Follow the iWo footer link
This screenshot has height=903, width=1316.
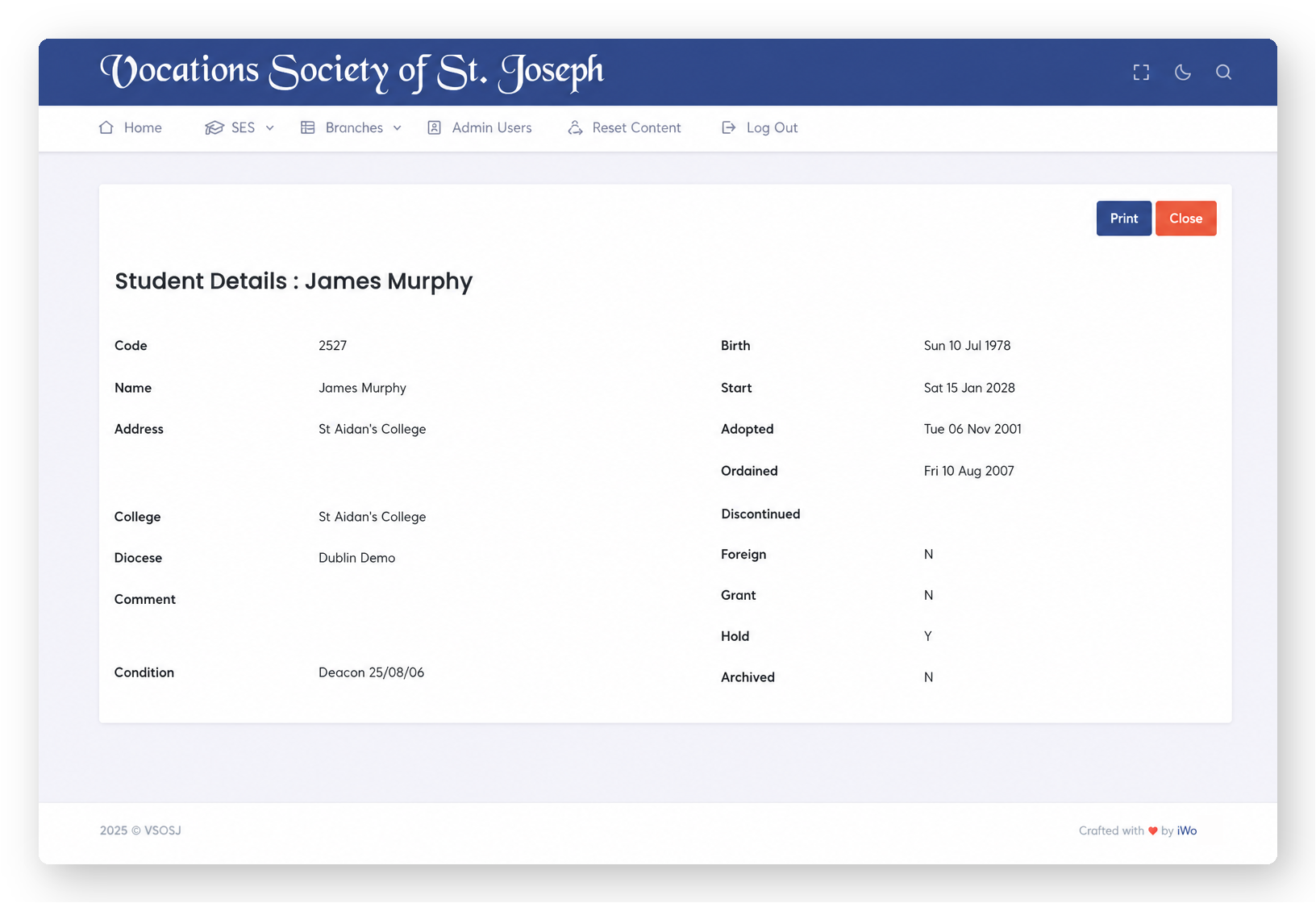click(x=1187, y=830)
